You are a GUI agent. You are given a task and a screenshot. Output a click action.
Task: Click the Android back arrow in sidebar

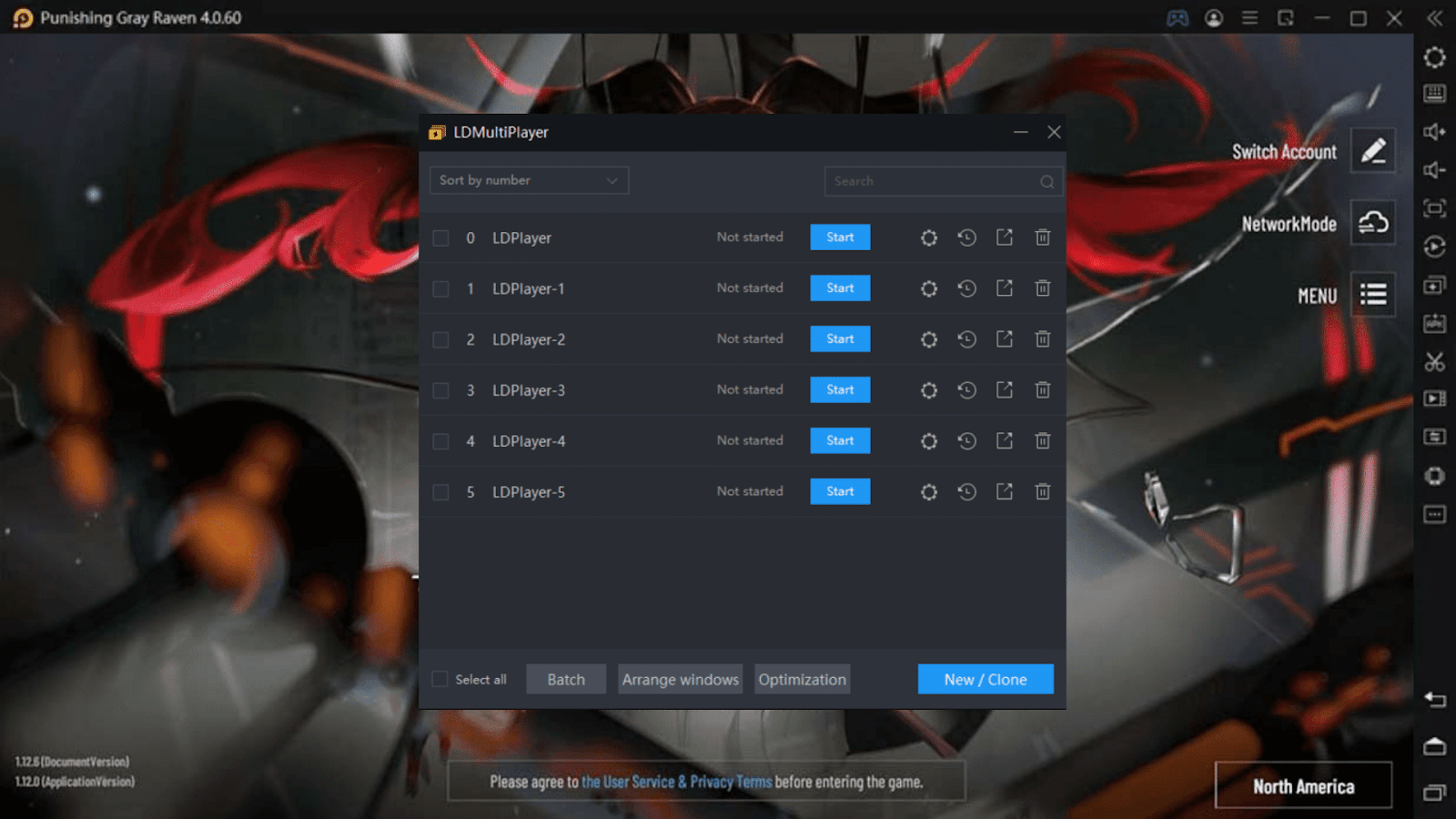pos(1434,700)
